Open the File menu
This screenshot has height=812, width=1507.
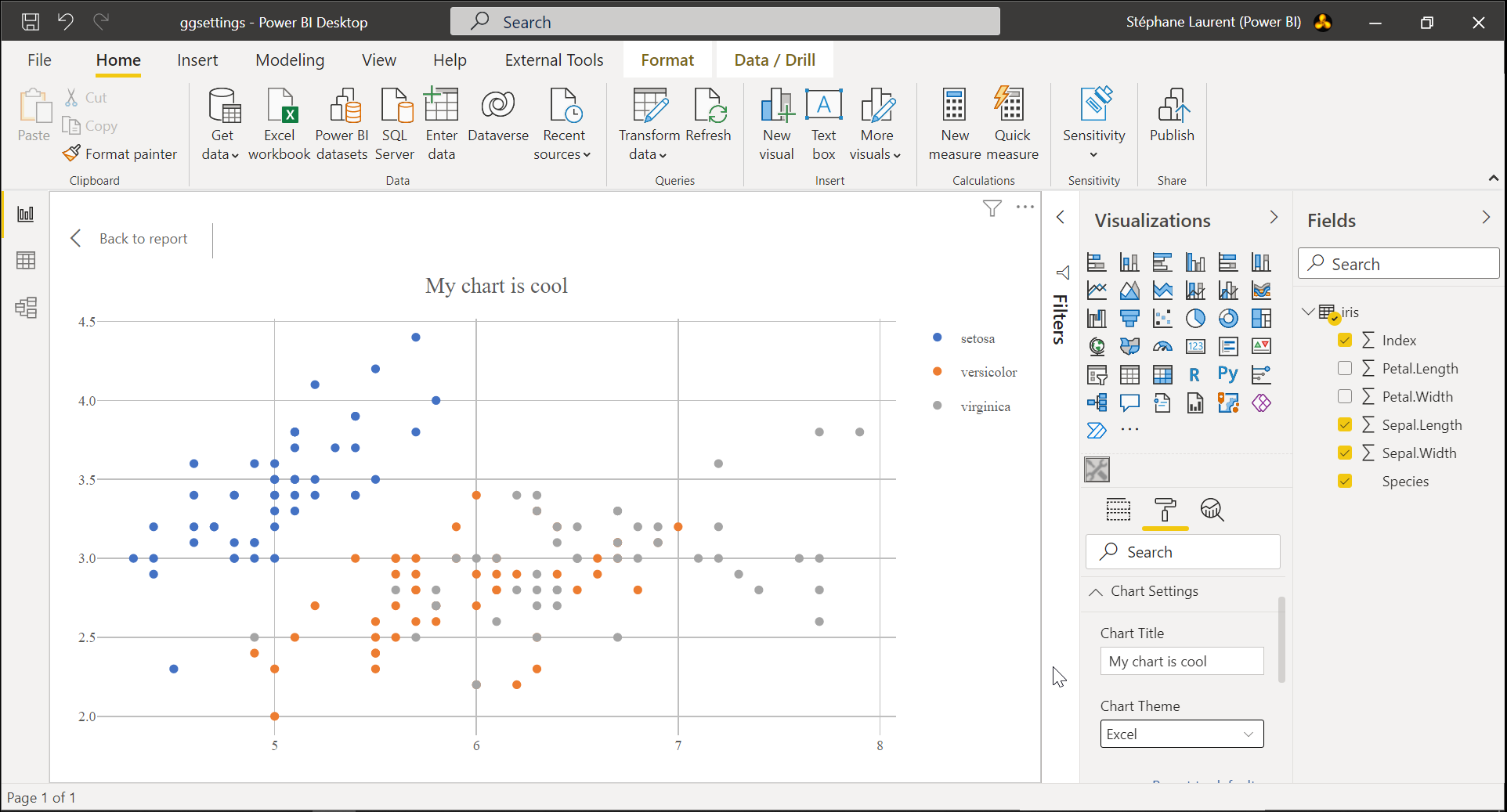point(39,60)
